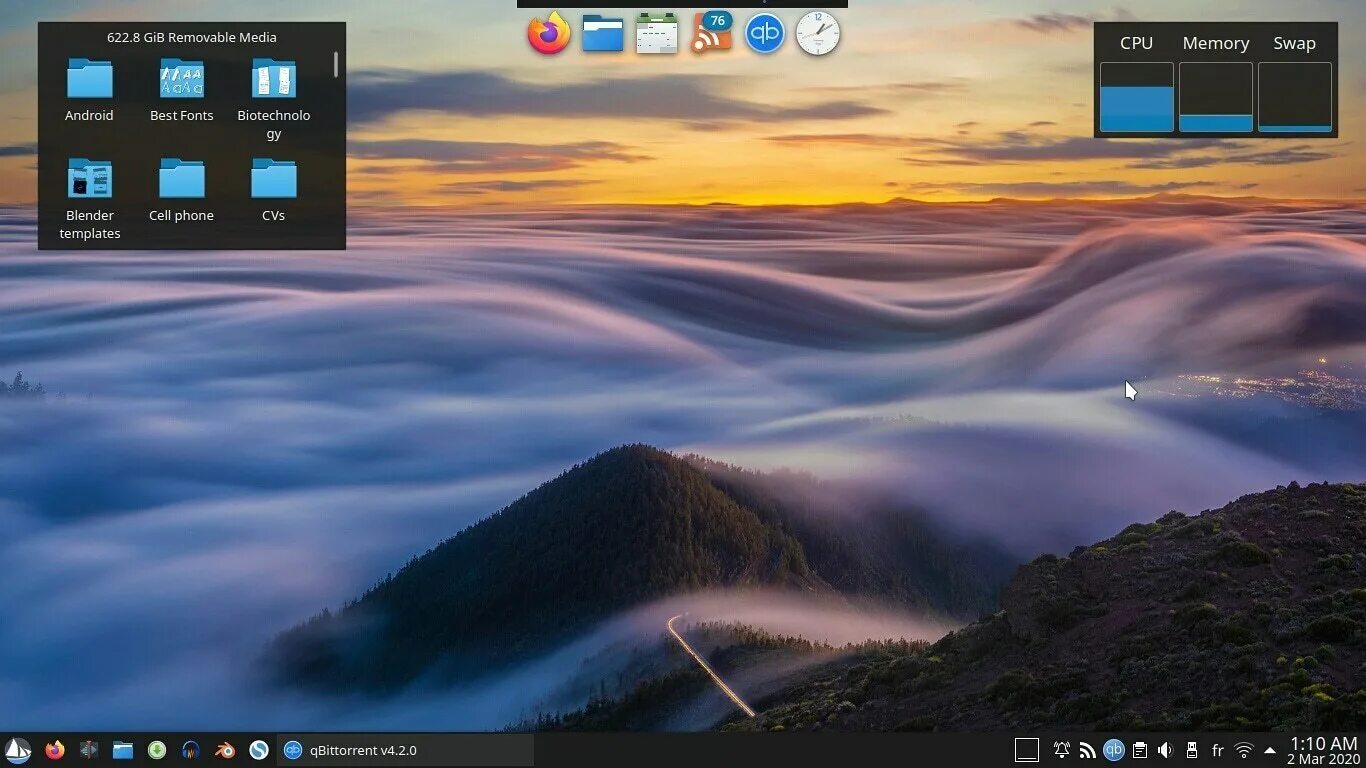Open the video editor taskbar launcher
This screenshot has height=768, width=1366.
click(x=89, y=750)
